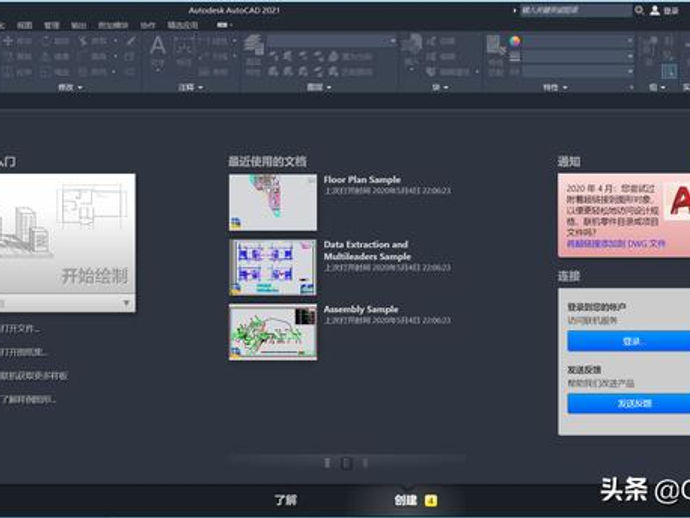Select the Copy tool in Modify panel
This screenshot has width=690, height=518.
point(17,56)
